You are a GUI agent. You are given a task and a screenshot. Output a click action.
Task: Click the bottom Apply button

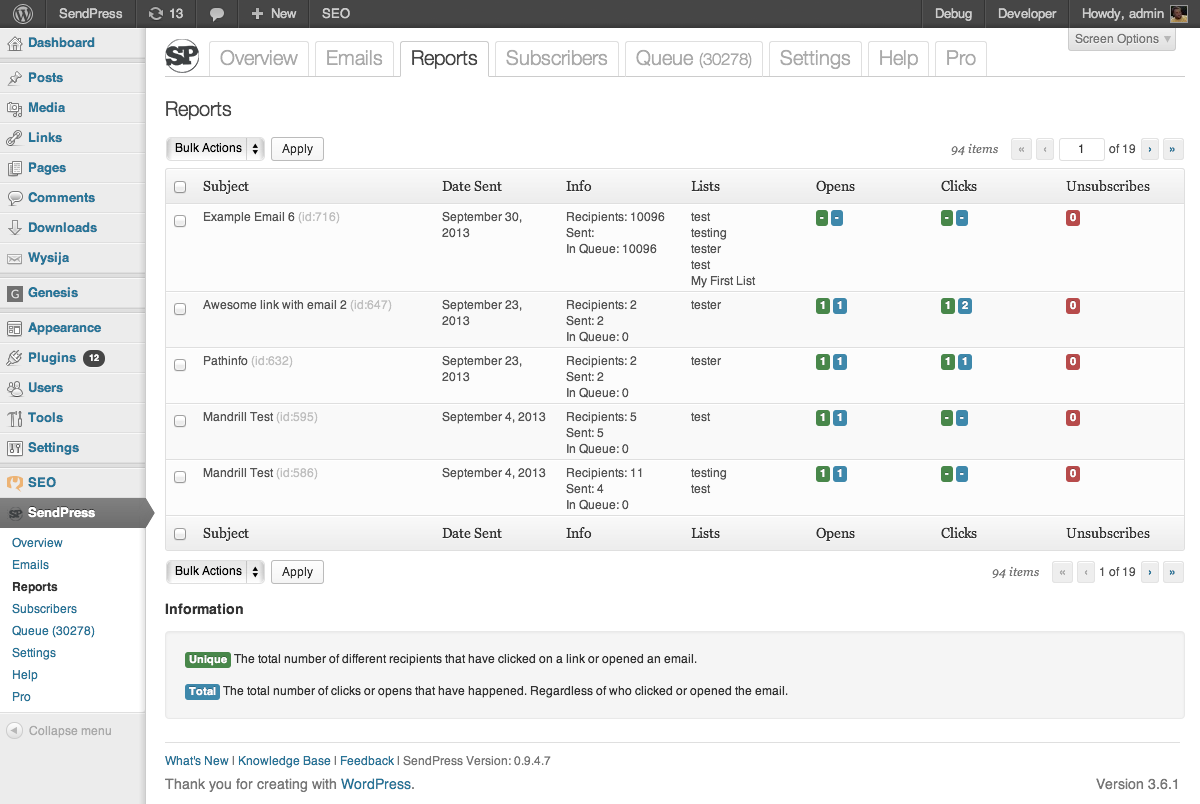click(297, 572)
